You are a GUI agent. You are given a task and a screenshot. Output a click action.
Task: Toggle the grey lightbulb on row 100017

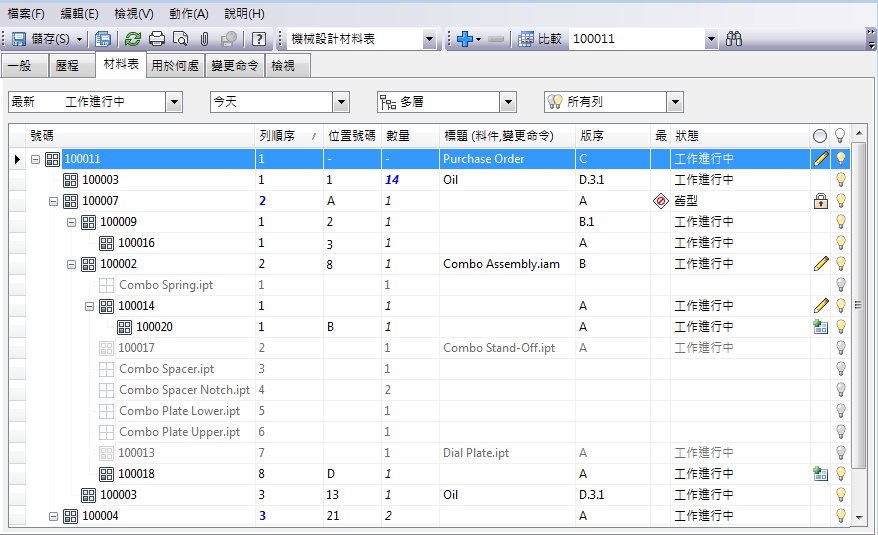coord(840,347)
